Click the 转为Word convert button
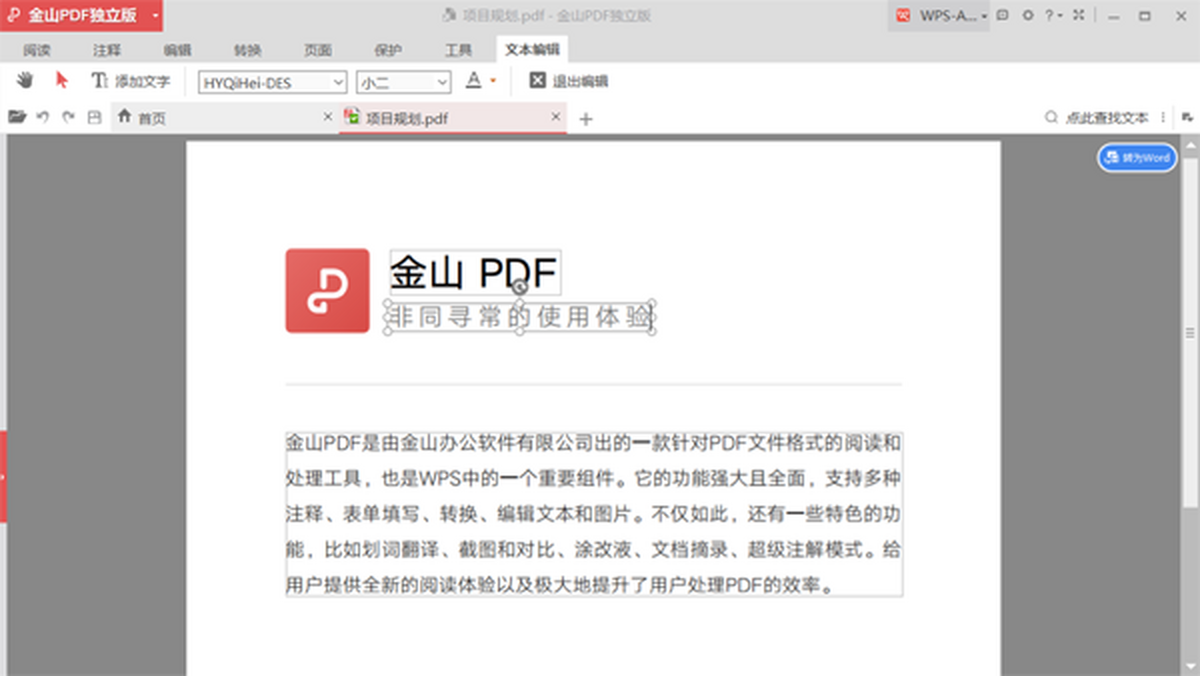The height and width of the screenshot is (676, 1200). (1137, 158)
